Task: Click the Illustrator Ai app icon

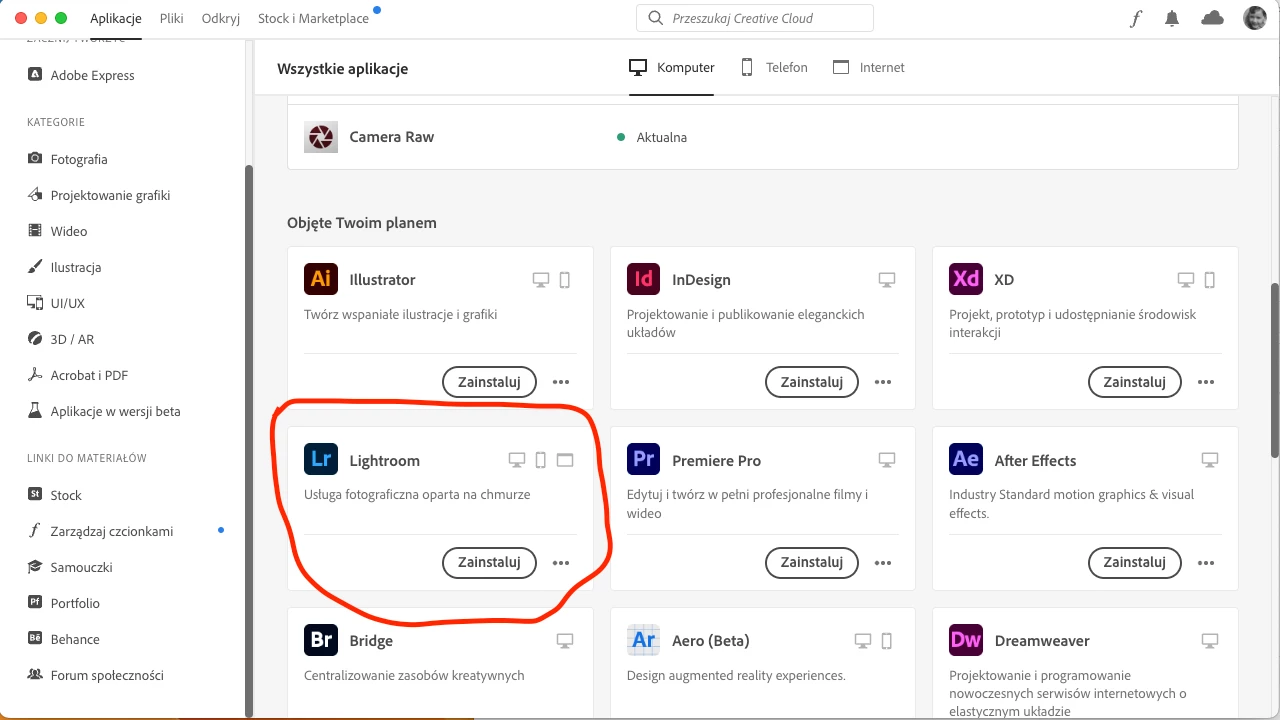Action: 321,279
